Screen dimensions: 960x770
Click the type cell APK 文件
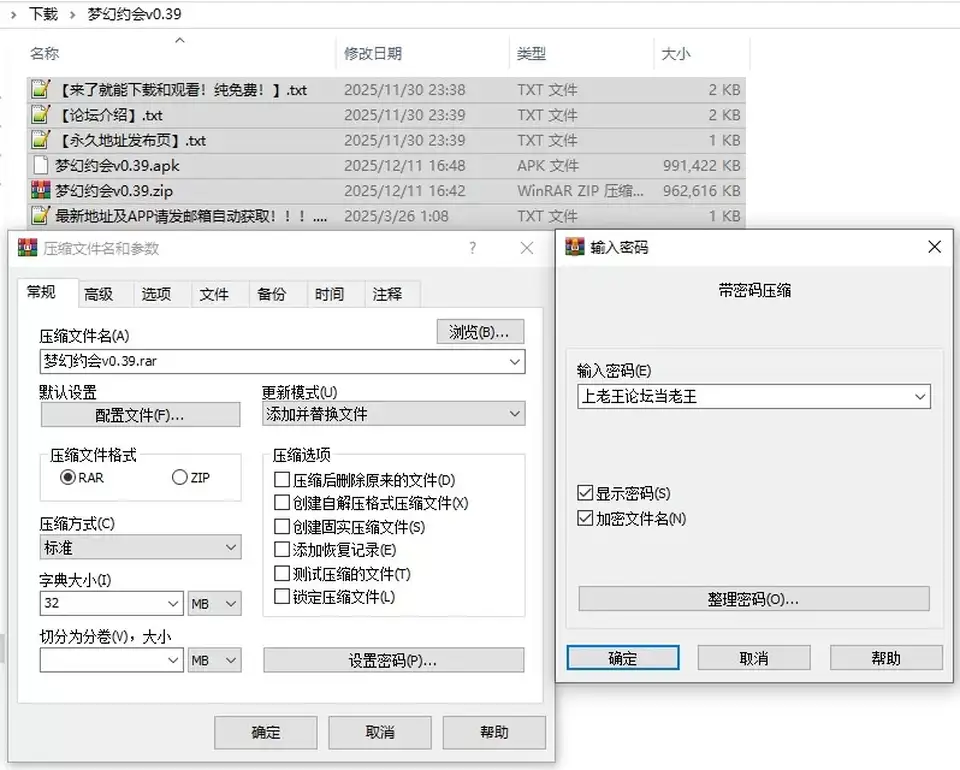547,165
